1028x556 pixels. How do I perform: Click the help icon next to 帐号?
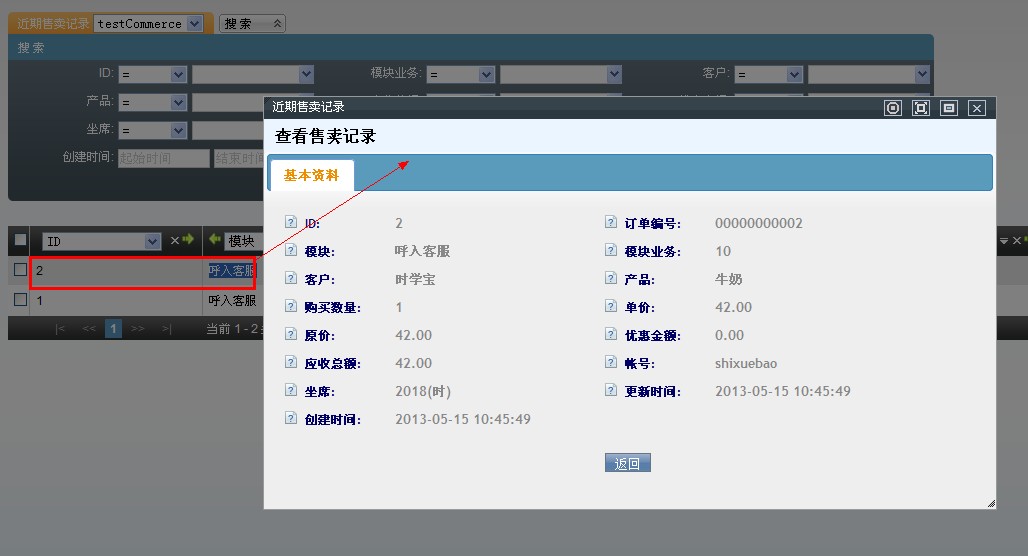point(611,363)
